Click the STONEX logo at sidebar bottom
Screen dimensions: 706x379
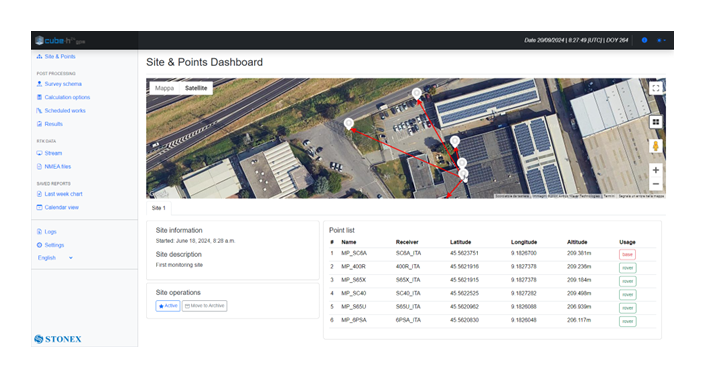(58, 339)
